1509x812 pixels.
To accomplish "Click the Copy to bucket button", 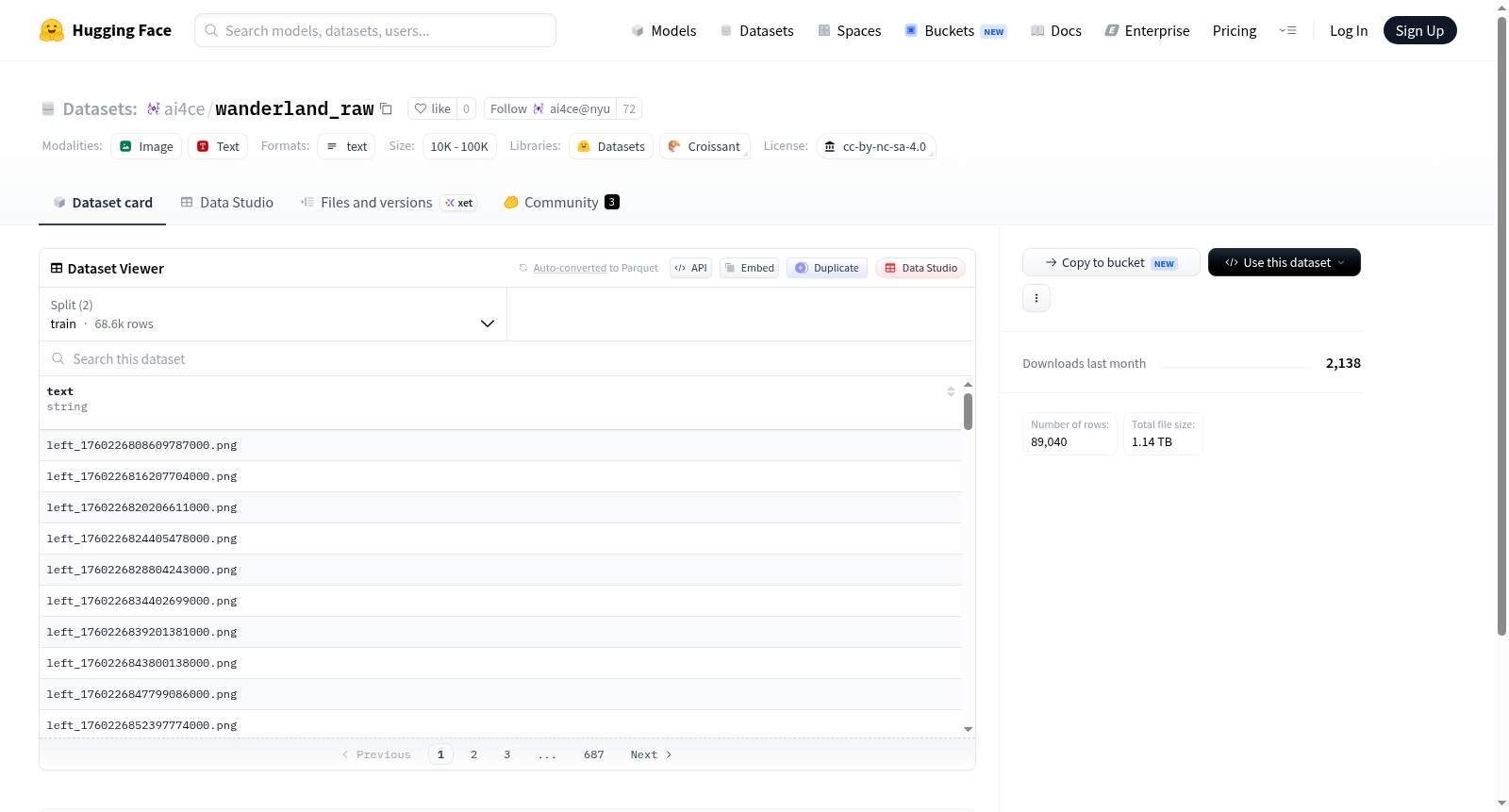I will pyautogui.click(x=1111, y=262).
